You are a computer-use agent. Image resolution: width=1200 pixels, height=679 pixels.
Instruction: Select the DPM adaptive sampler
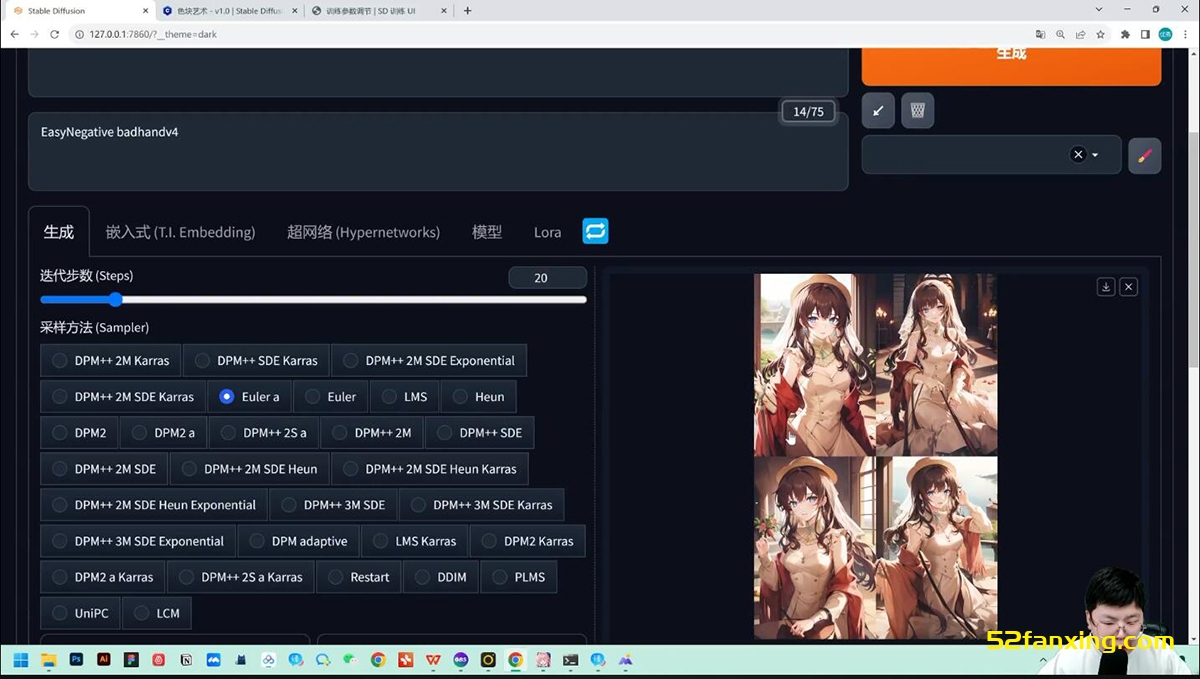pyautogui.click(x=298, y=541)
